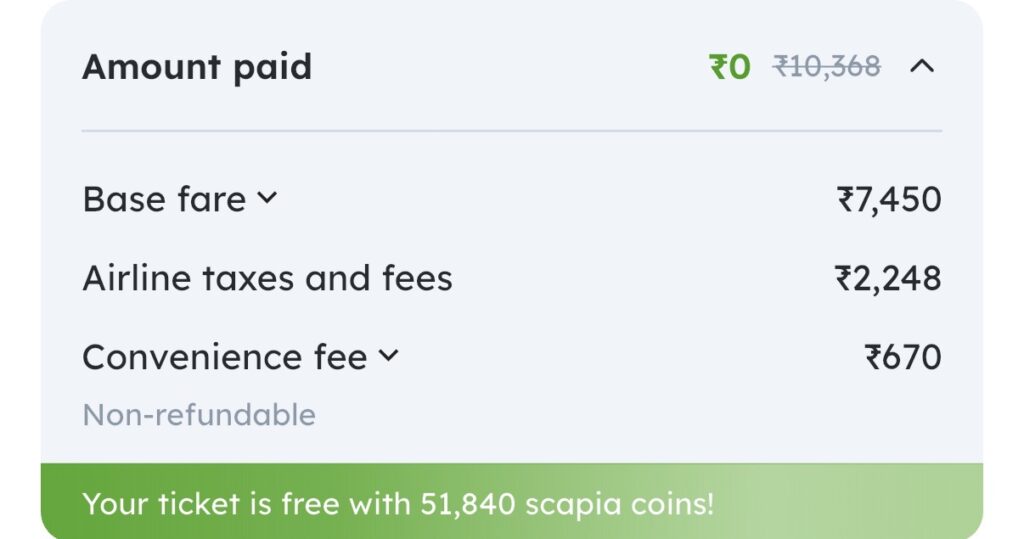Expand the Convenience fee details arrow
Viewport: 1024px width, 539px height.
[x=388, y=355]
